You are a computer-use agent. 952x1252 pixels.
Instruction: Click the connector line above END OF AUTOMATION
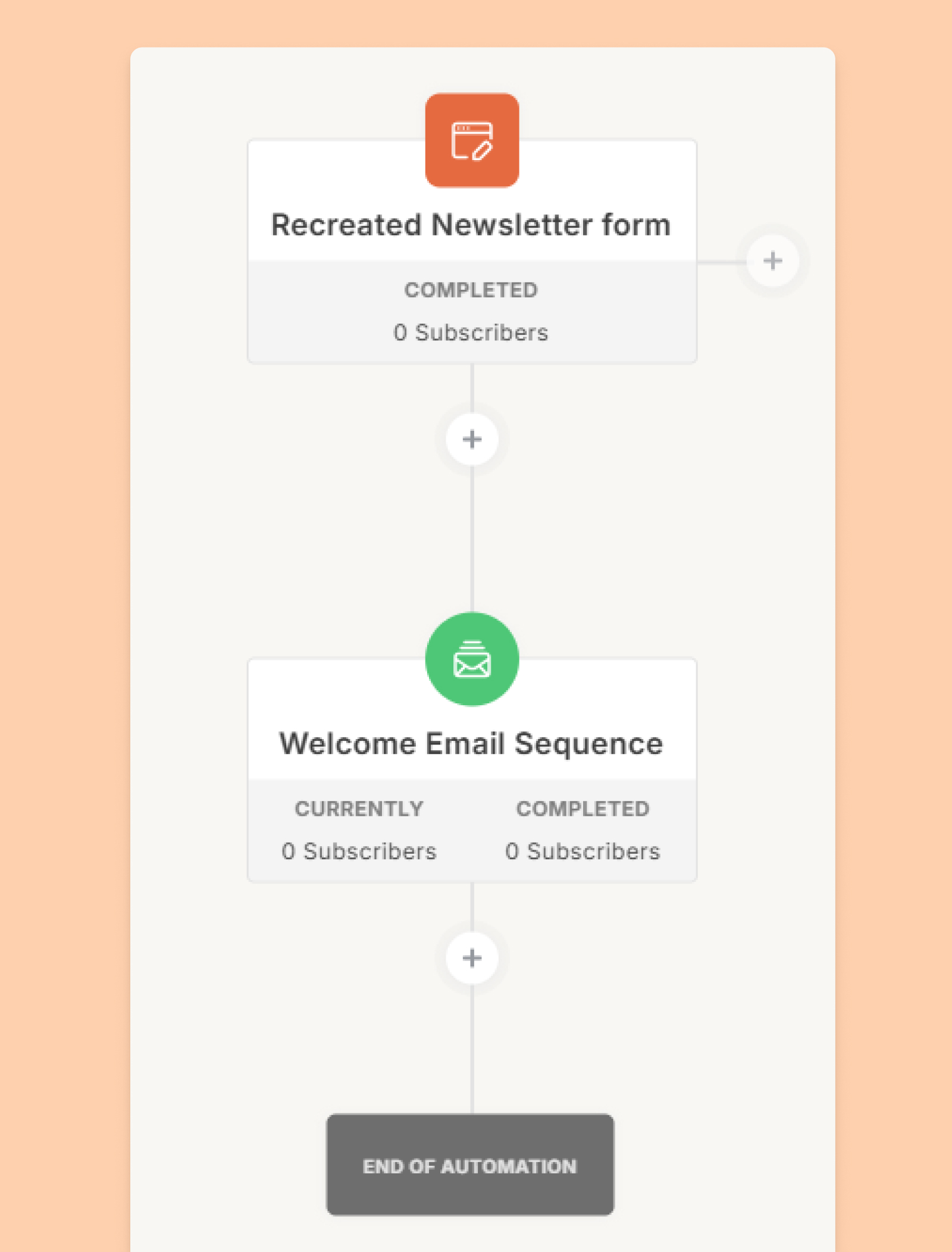coord(471,1059)
